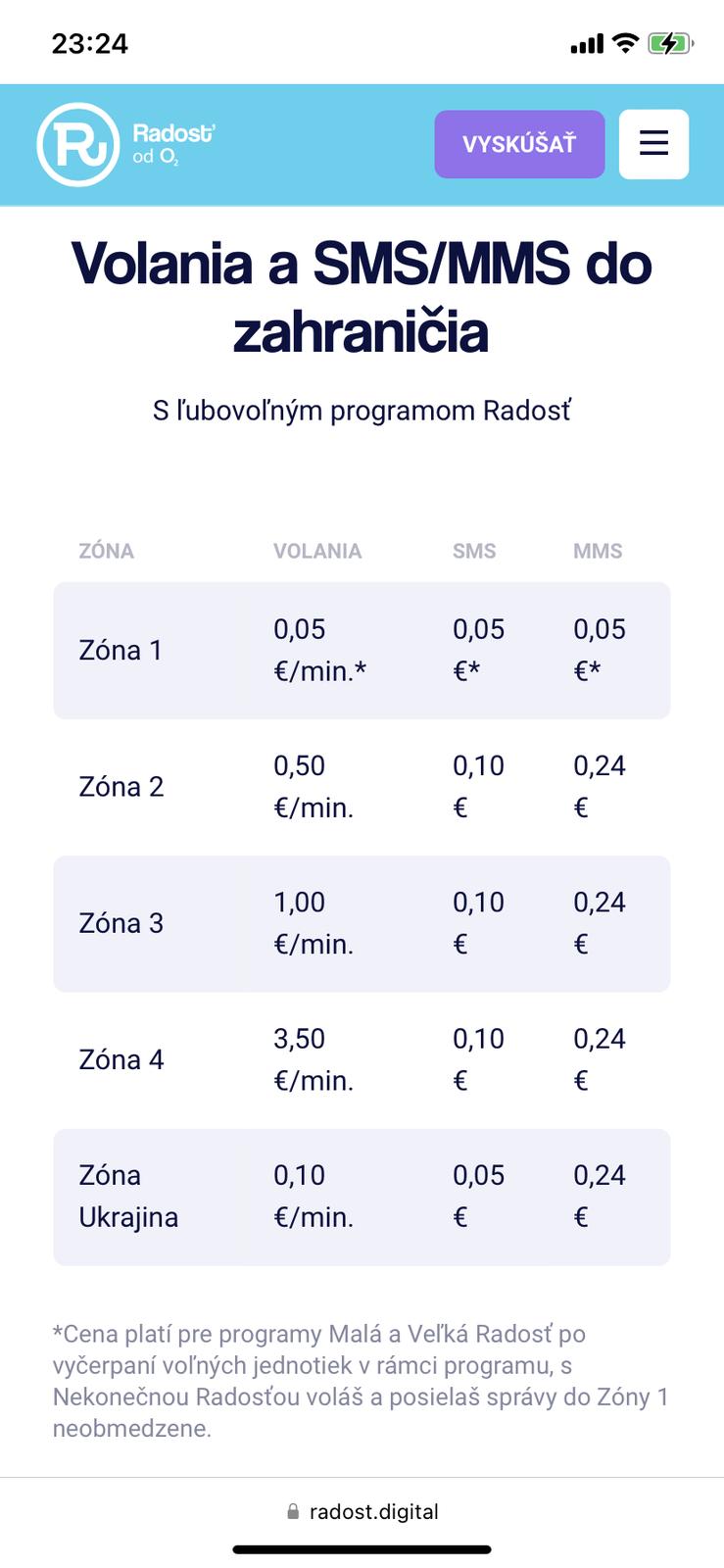Tap the SMS column header
The height and width of the screenshot is (1568, 724).
(474, 551)
